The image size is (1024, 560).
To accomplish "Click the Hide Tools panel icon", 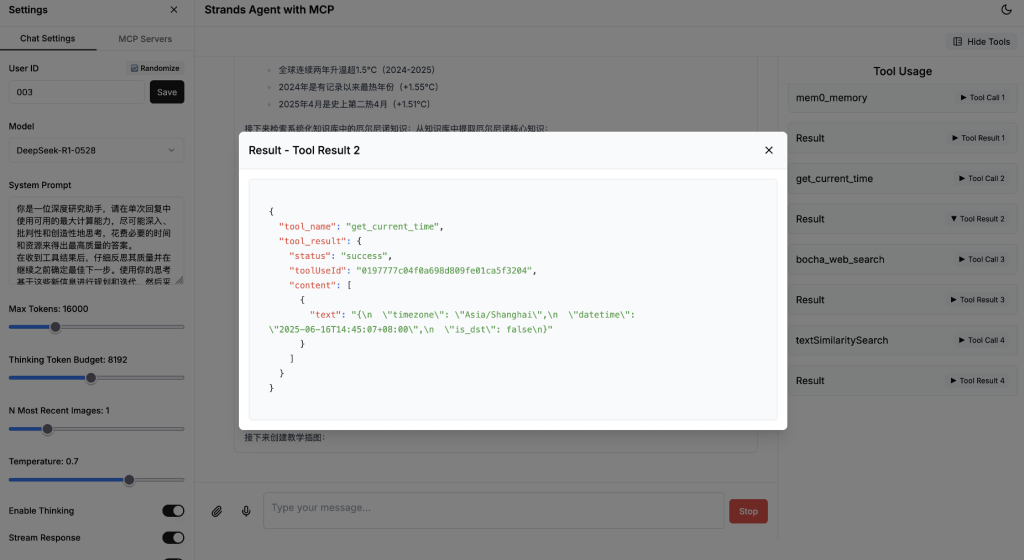I will 957,42.
